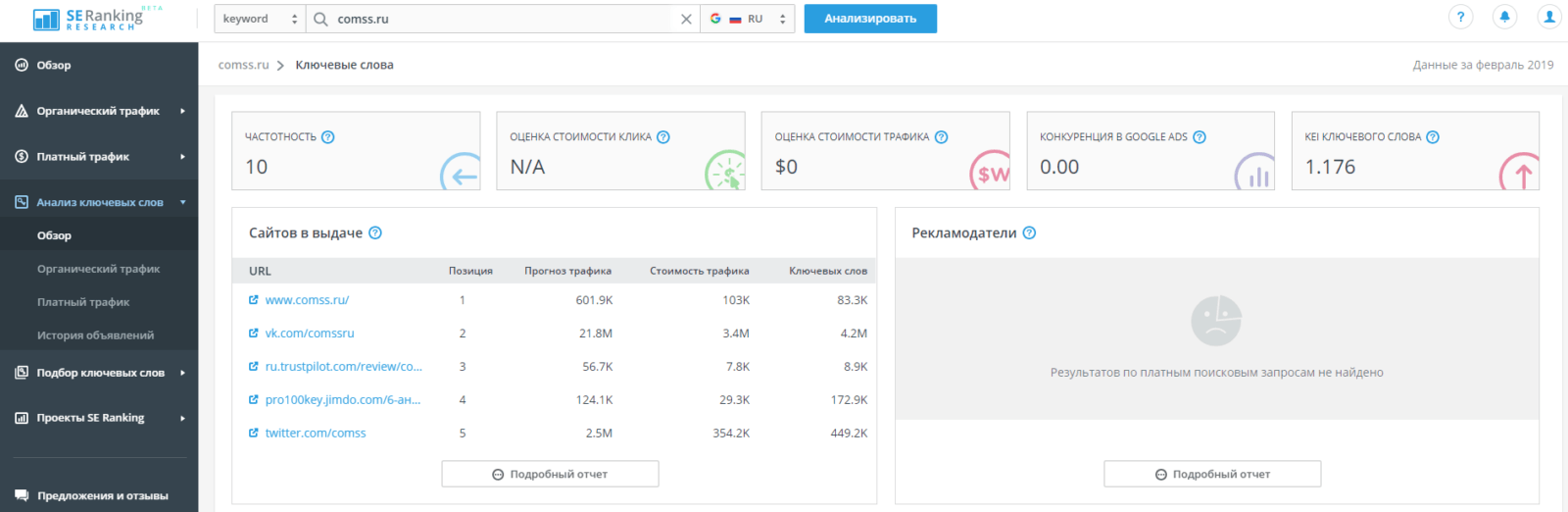The height and width of the screenshot is (512, 1568).
Task: Click the Платный трафик dollar sidebar icon
Action: [x=22, y=156]
